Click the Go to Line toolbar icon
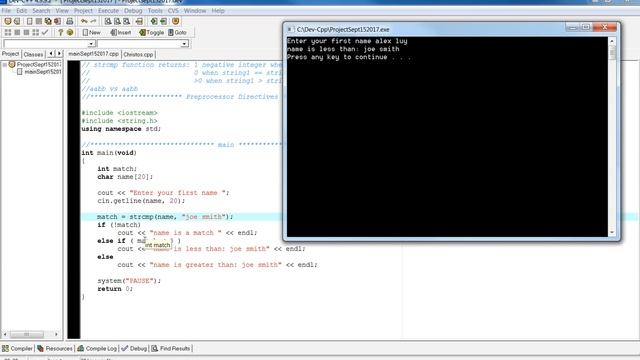The height and width of the screenshot is (360, 640). pyautogui.click(x=139, y=21)
